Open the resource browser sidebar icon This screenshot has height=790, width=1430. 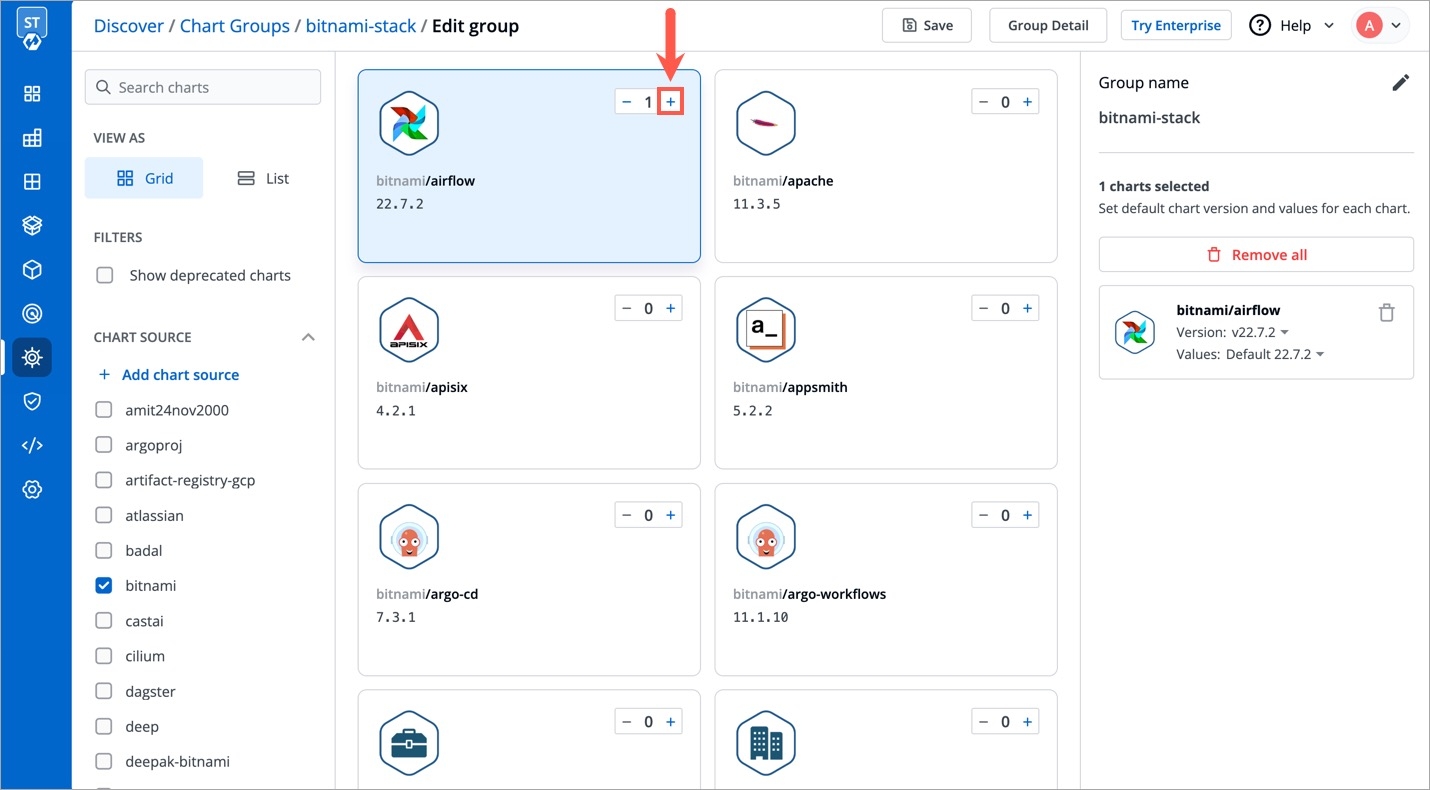32,182
